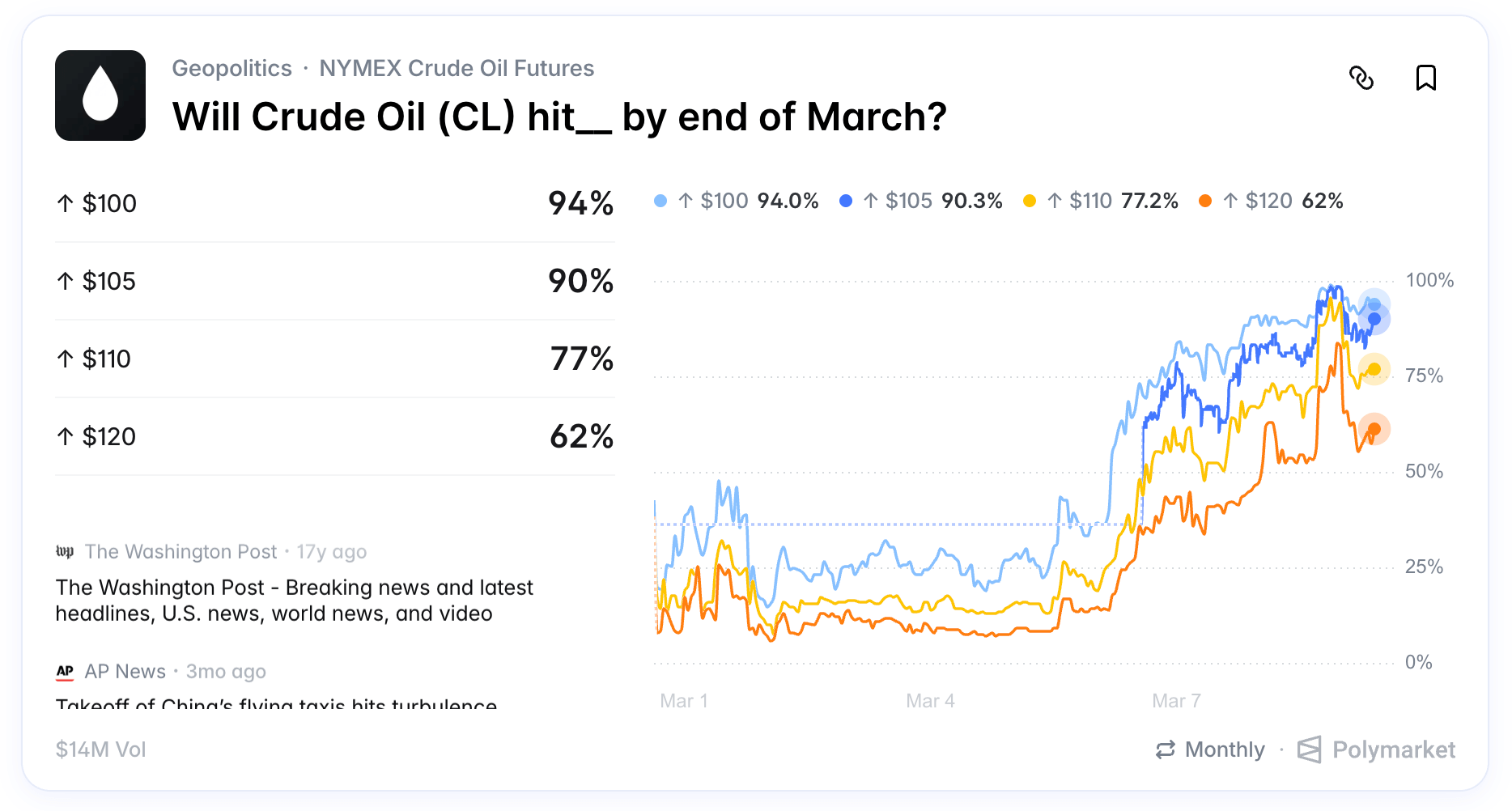Screen dimensions: 1512x811
Task: Click the AP News logo icon
Action: click(x=66, y=671)
